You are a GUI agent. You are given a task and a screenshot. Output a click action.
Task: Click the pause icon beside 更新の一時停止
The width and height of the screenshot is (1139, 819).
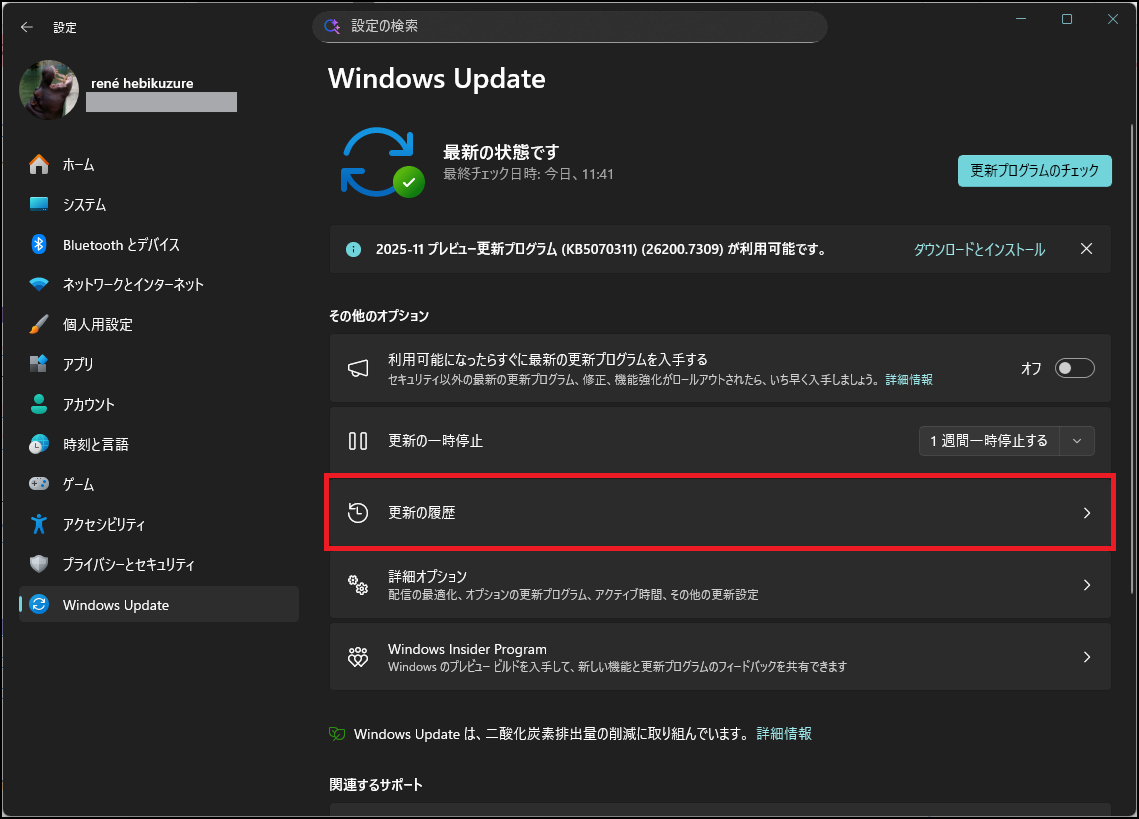[358, 441]
